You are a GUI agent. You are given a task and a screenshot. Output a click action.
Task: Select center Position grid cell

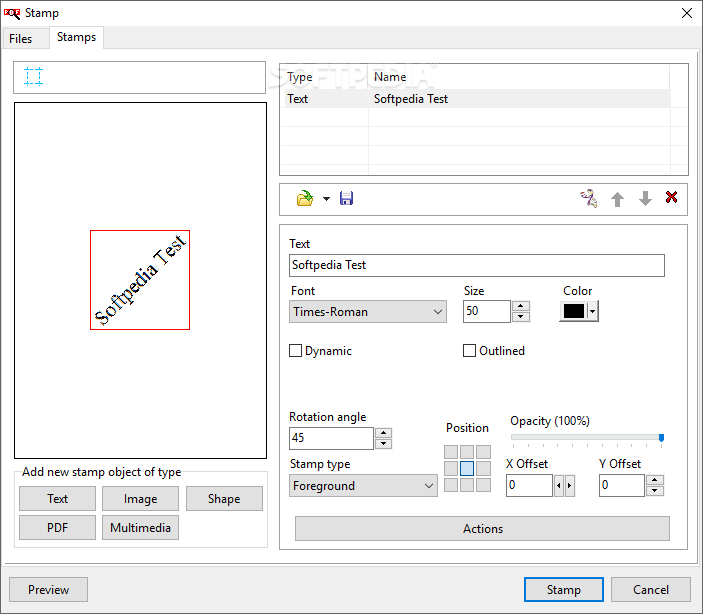tap(467, 468)
